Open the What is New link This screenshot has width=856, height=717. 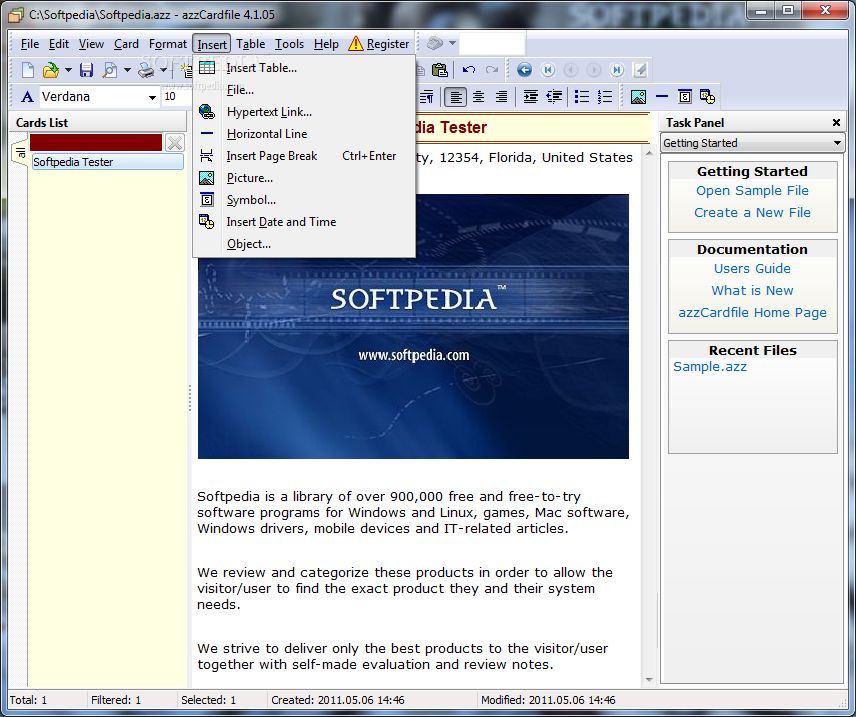(x=752, y=291)
